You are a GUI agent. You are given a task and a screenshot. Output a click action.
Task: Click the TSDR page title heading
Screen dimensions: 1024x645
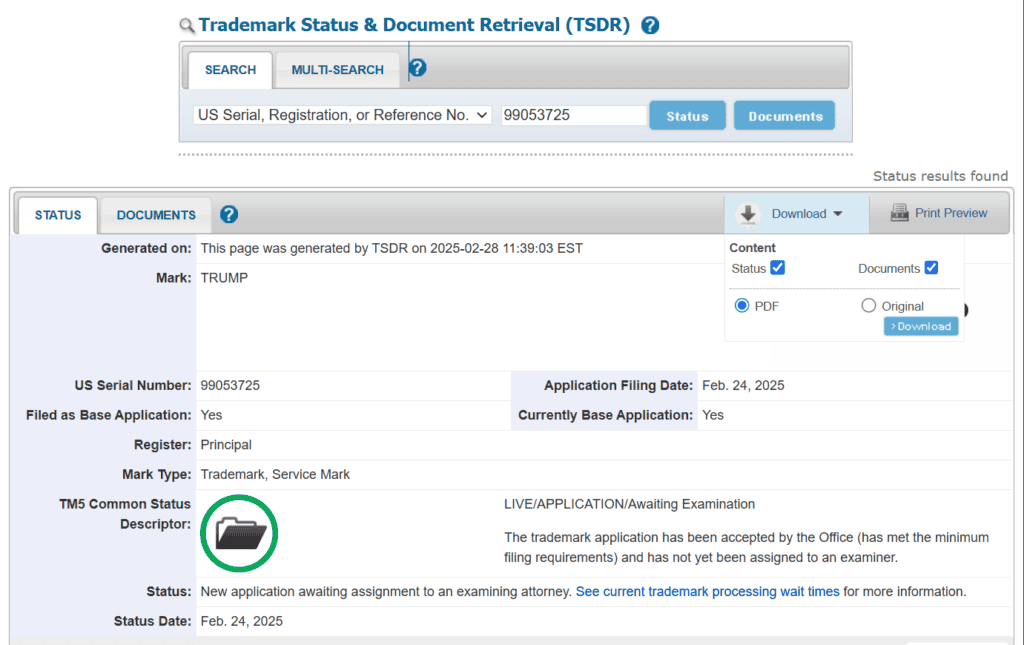click(414, 25)
